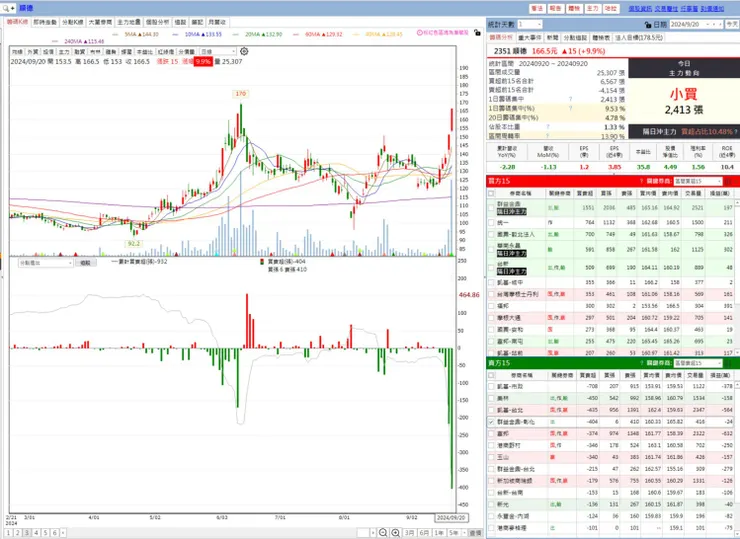Expand more pages arrow after page 6
740x539 pixels.
[63, 532]
